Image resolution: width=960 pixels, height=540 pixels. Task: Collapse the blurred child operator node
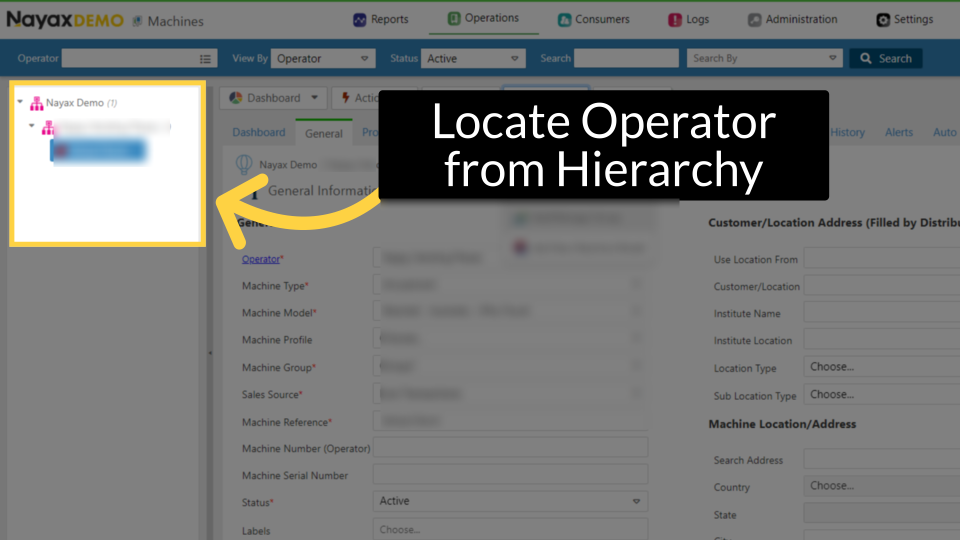pyautogui.click(x=32, y=126)
